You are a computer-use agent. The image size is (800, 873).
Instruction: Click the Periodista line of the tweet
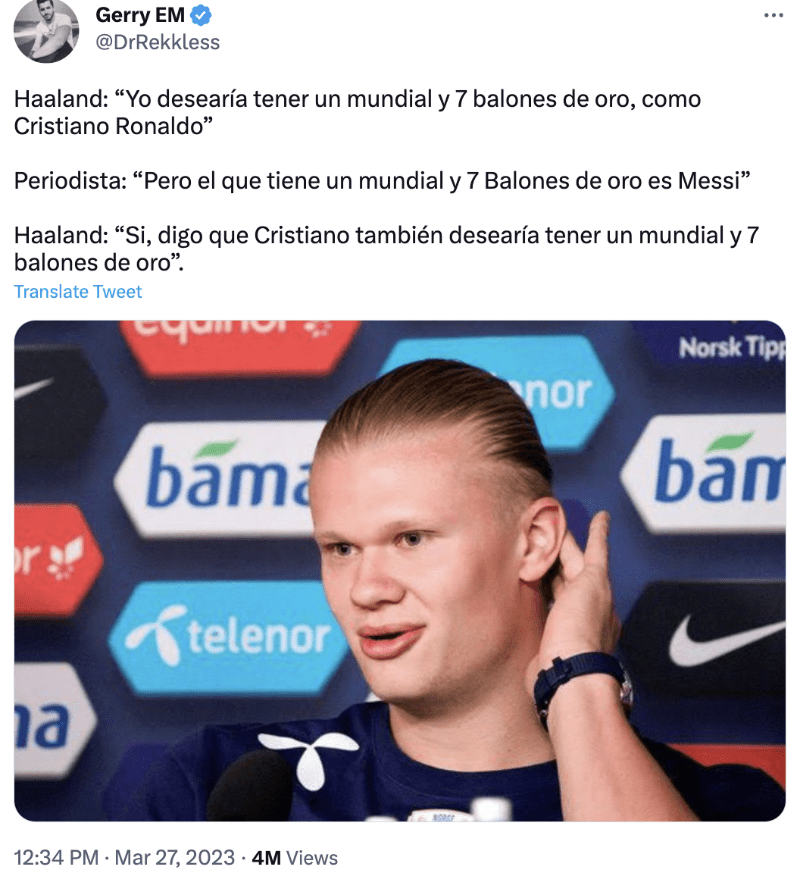382,181
